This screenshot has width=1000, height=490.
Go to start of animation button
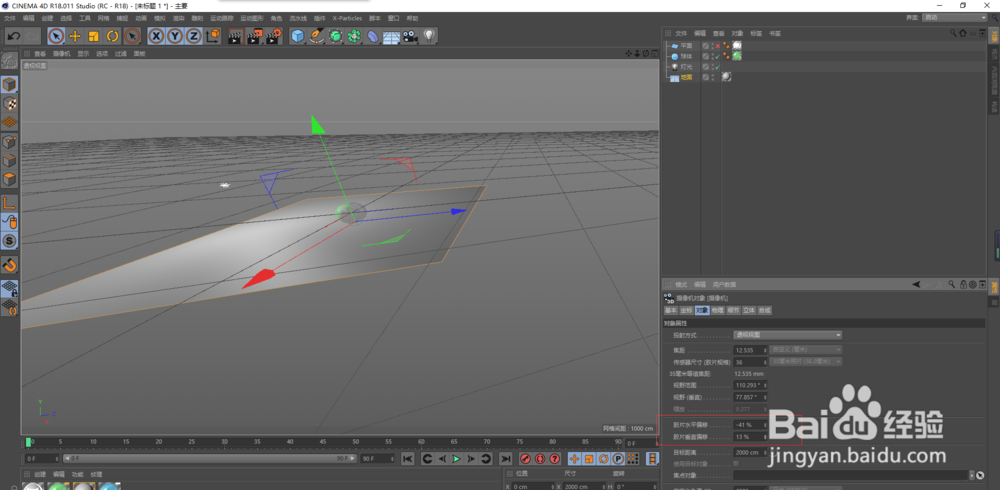click(408, 458)
